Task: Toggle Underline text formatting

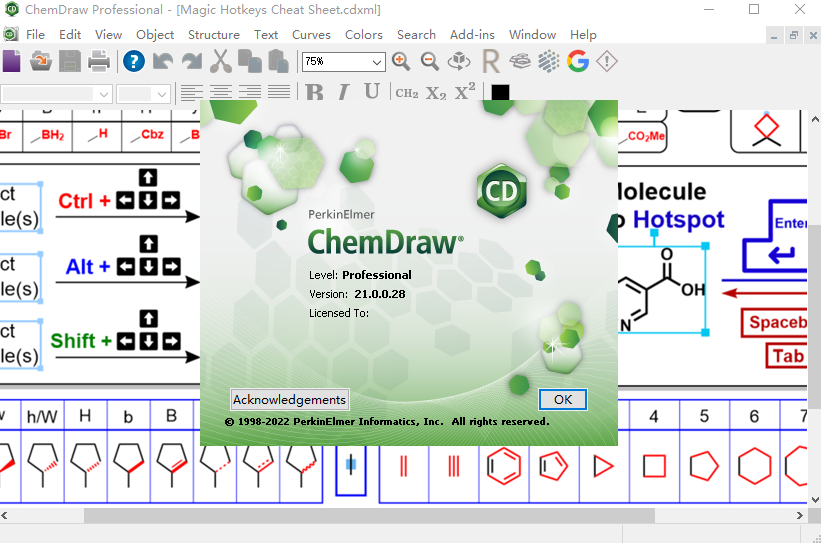Action: pyautogui.click(x=372, y=92)
